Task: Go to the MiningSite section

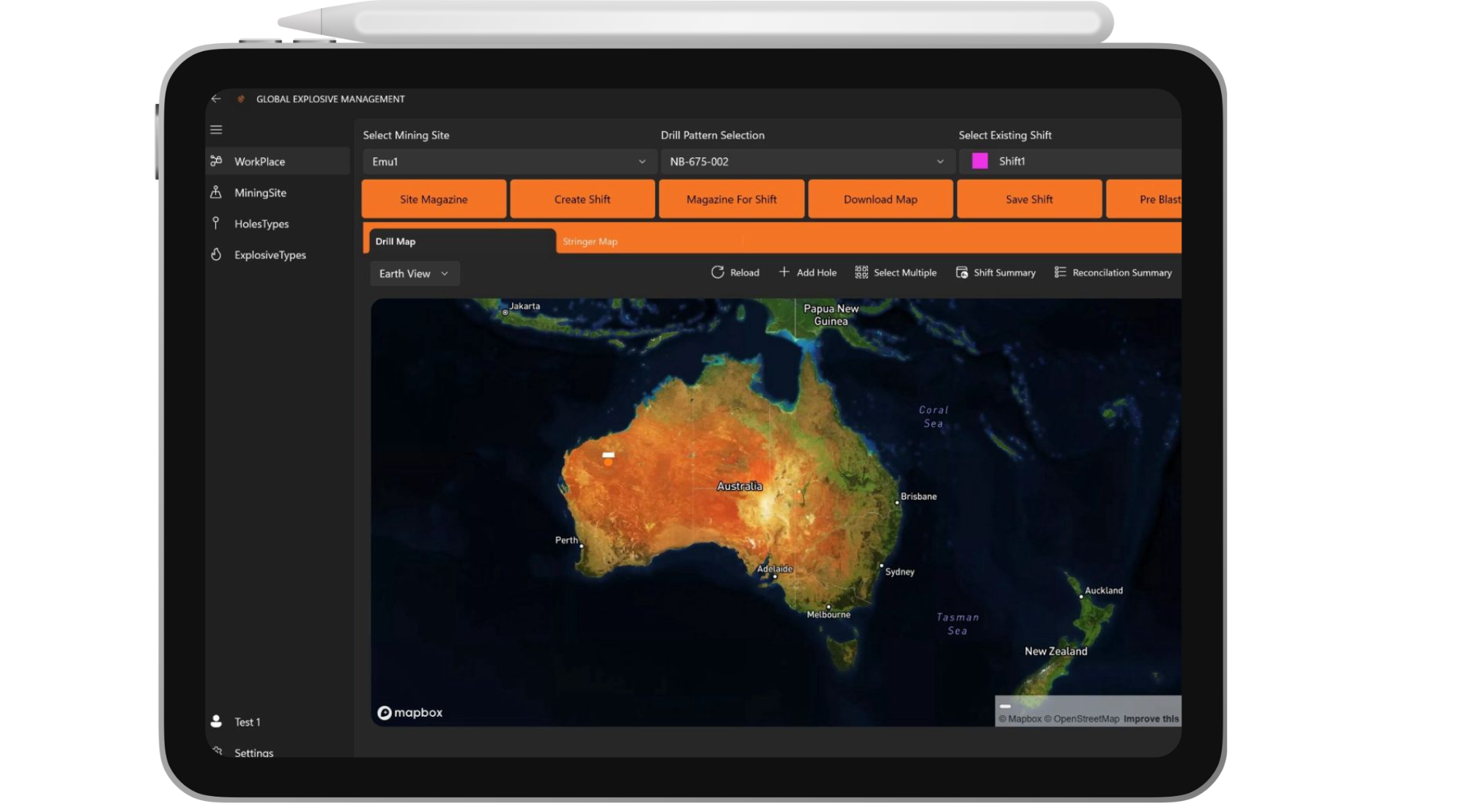Action: (x=260, y=193)
